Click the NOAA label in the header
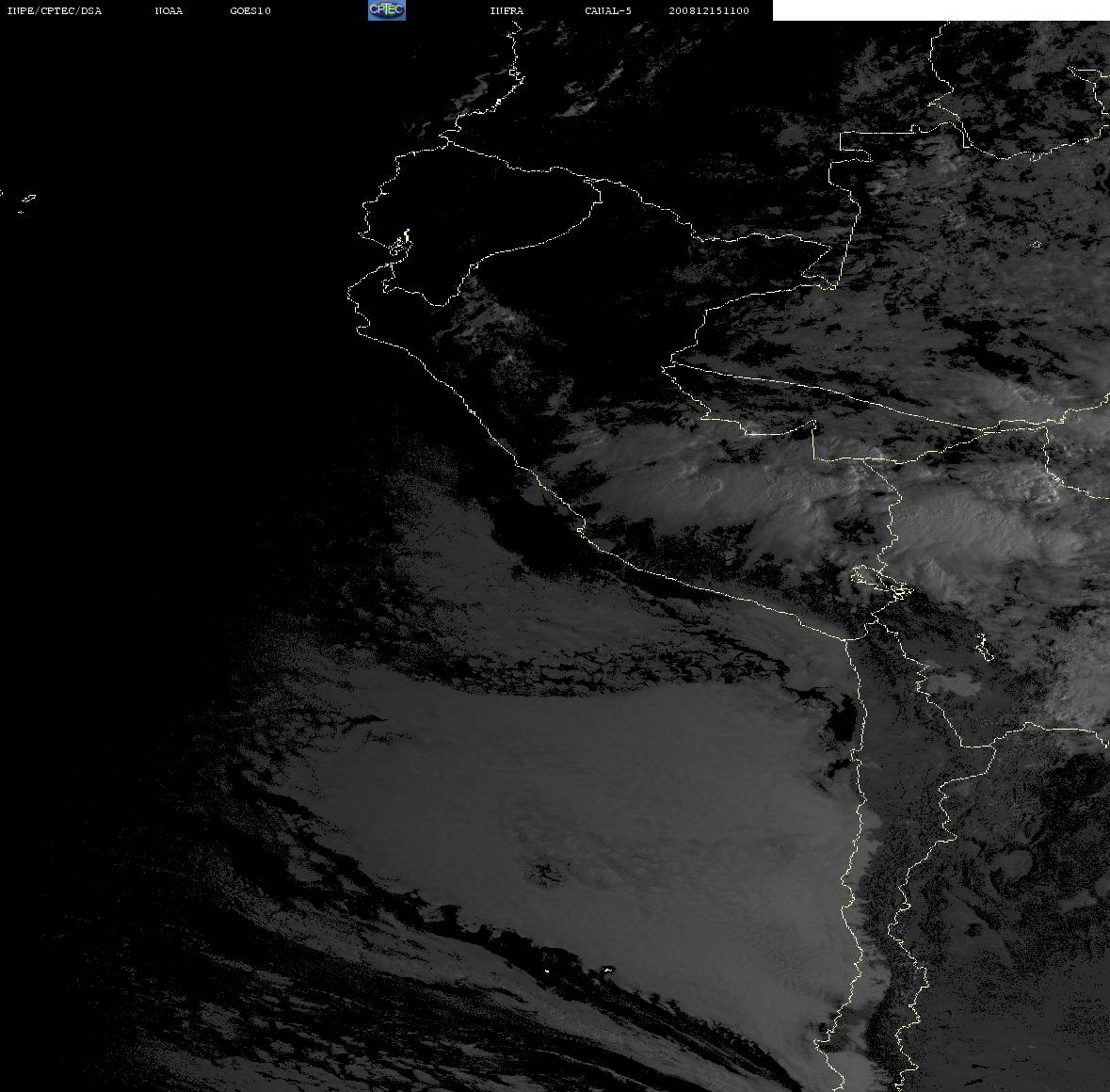Image resolution: width=1110 pixels, height=1092 pixels. click(169, 10)
